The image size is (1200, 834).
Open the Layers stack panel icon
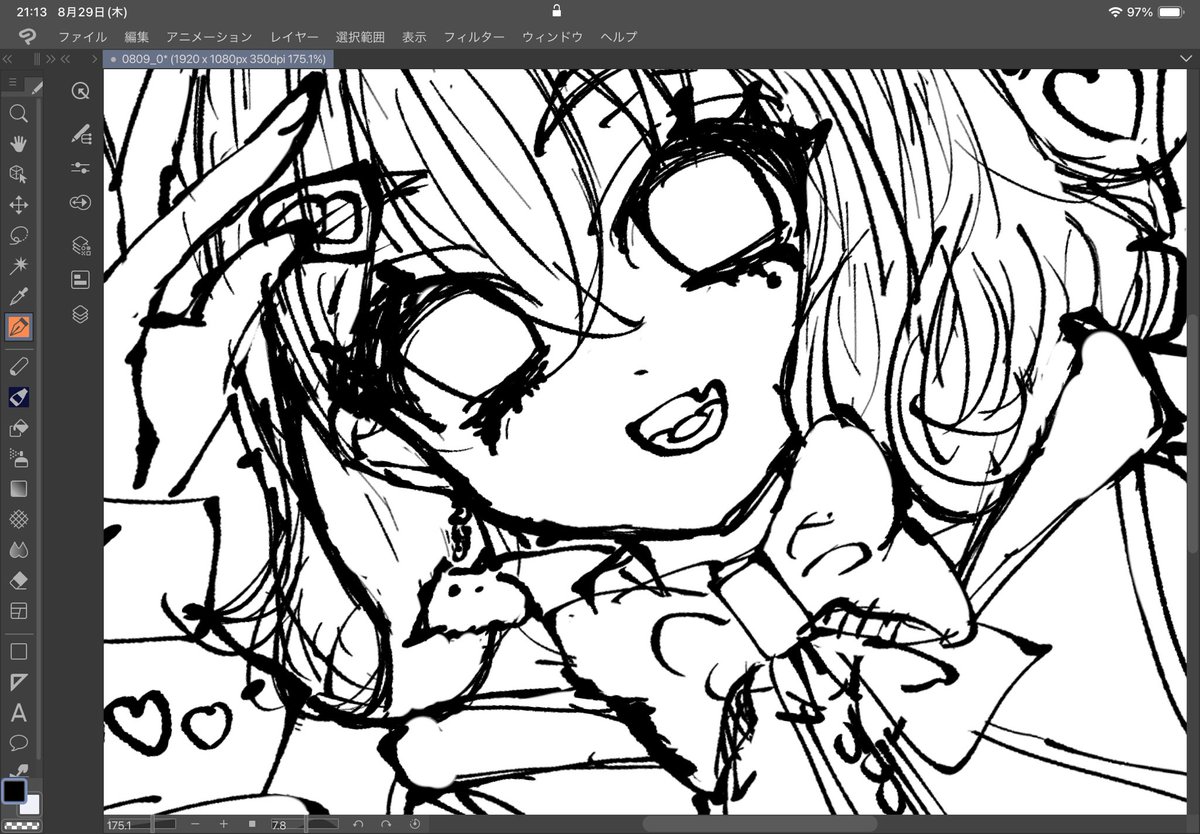(81, 314)
